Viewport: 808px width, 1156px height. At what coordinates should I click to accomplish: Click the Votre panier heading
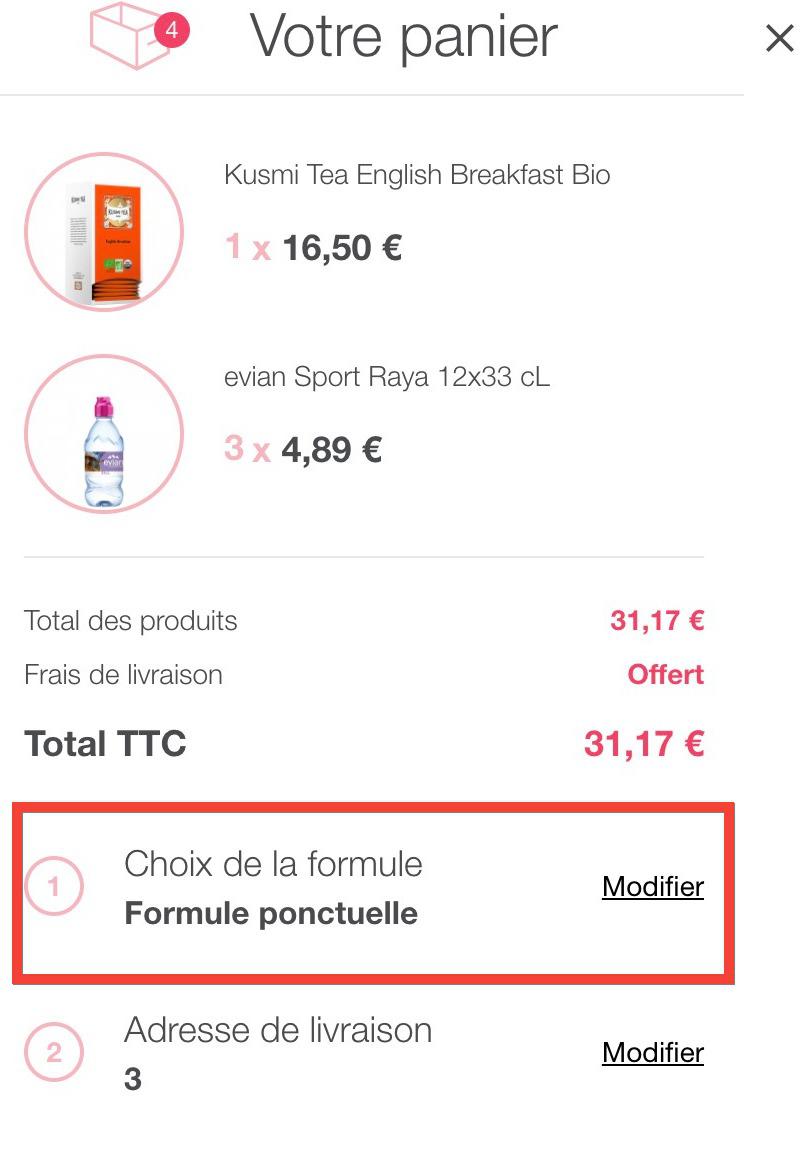[403, 37]
